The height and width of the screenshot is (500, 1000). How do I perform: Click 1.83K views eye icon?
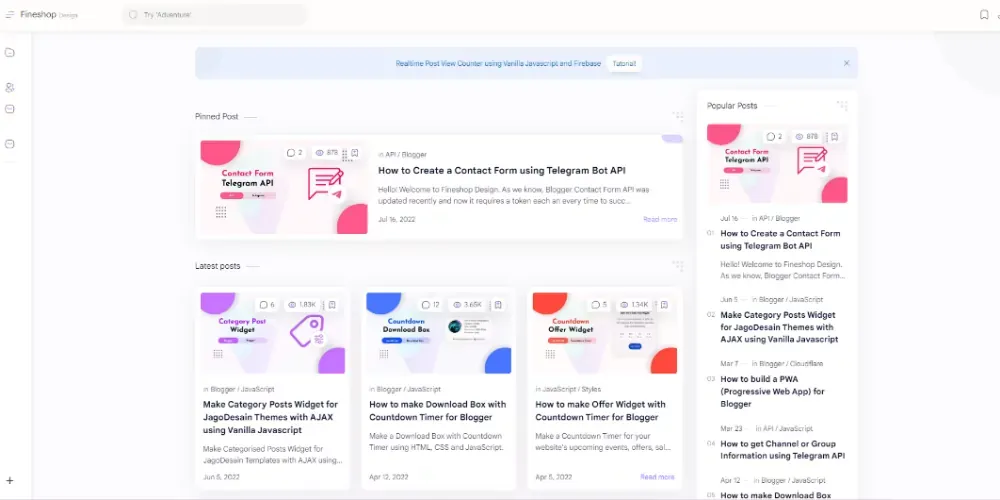click(292, 305)
